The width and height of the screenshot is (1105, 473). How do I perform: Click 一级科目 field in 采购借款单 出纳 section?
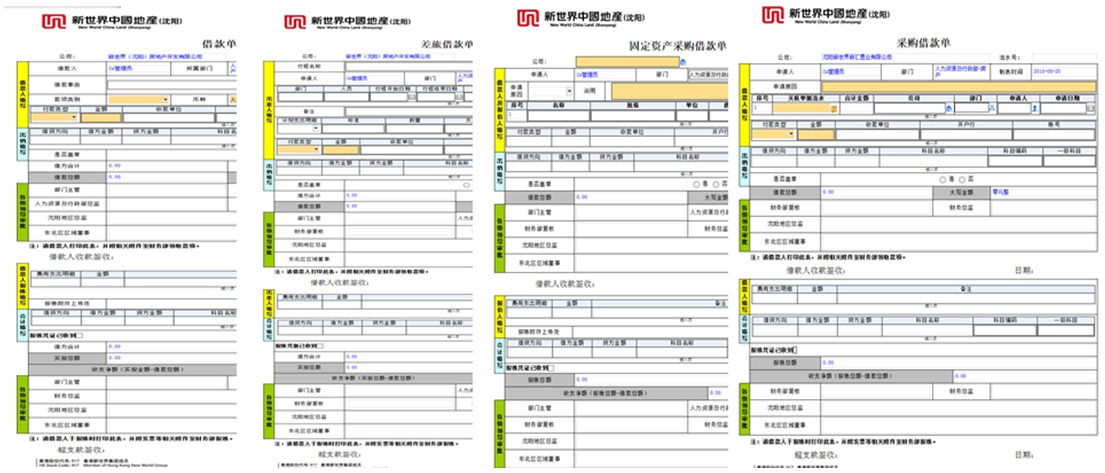click(x=1069, y=161)
